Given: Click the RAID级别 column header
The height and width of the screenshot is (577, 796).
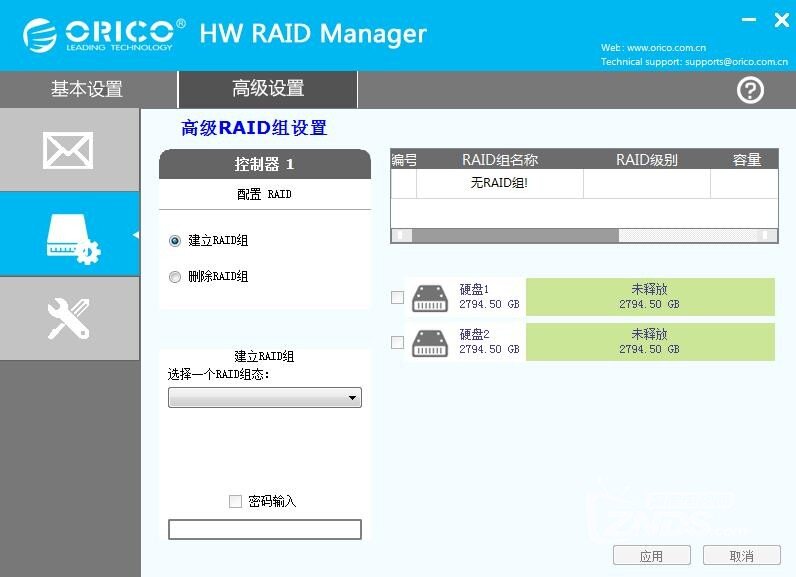Looking at the screenshot, I should coord(647,160).
